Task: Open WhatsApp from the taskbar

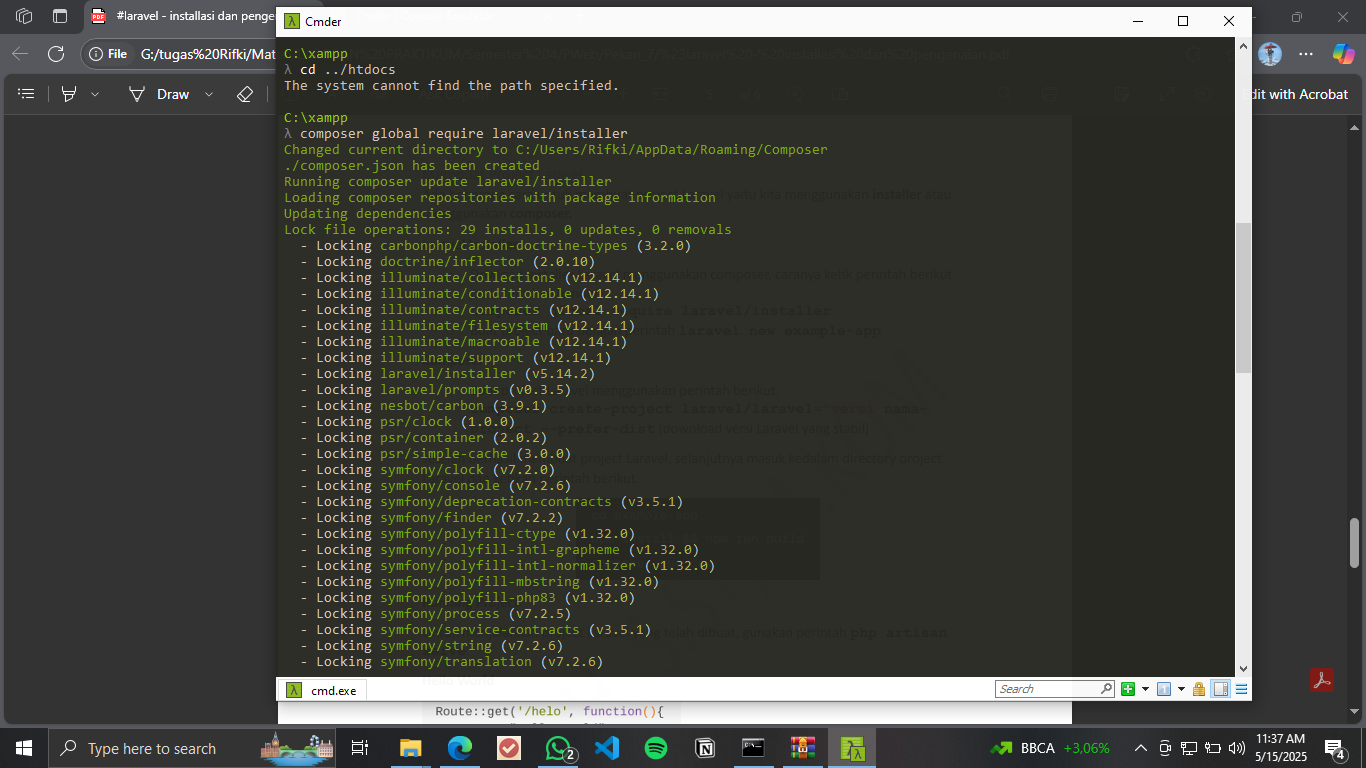Action: [558, 747]
